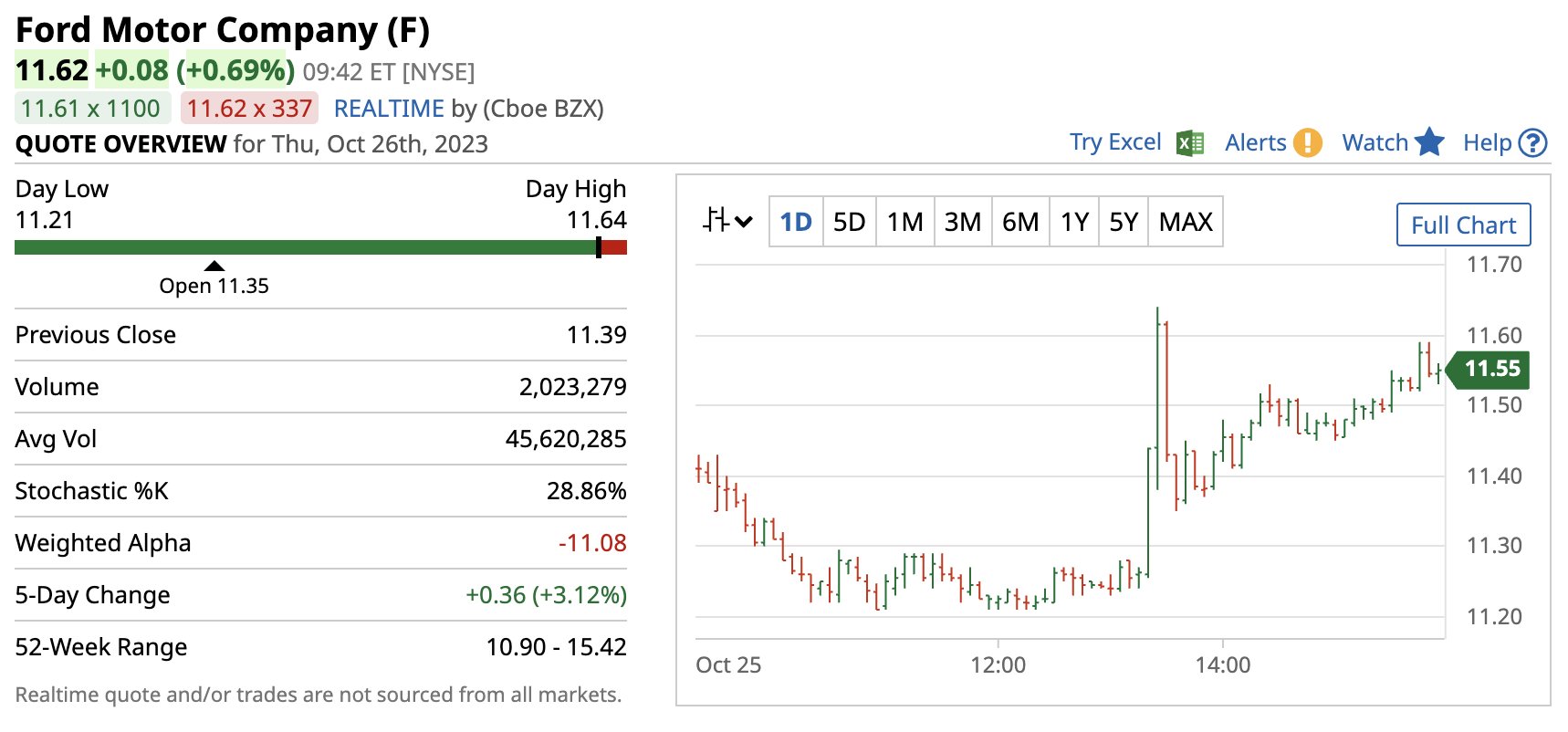Click the 5-Day Change value +0.36 (+3.12%)
The width and height of the screenshot is (1568, 732).
point(546,595)
